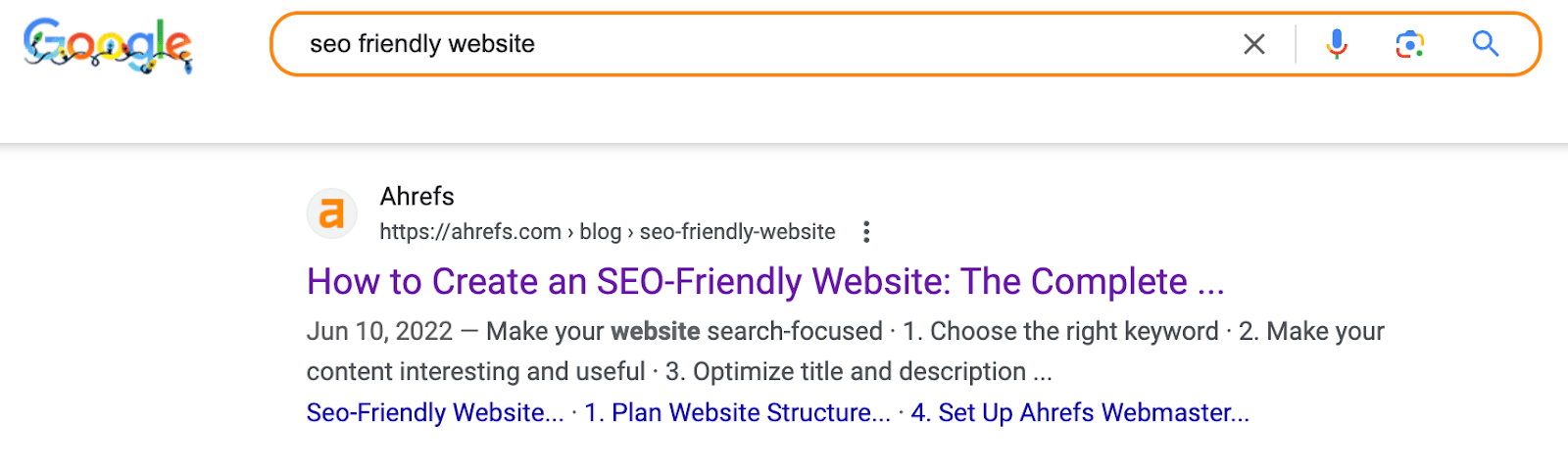1568x469 pixels.
Task: Click the Ahrefs site name
Action: (416, 197)
